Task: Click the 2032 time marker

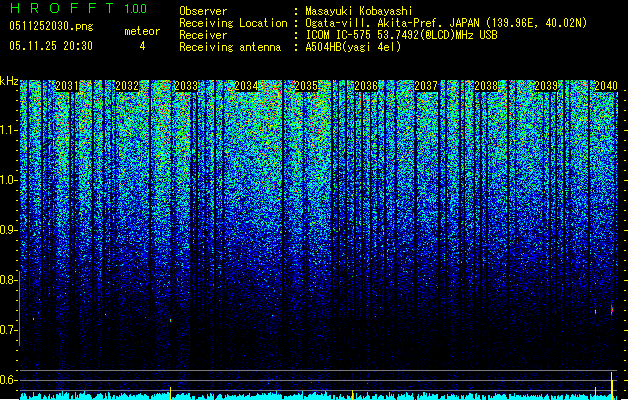Action: [x=127, y=86]
